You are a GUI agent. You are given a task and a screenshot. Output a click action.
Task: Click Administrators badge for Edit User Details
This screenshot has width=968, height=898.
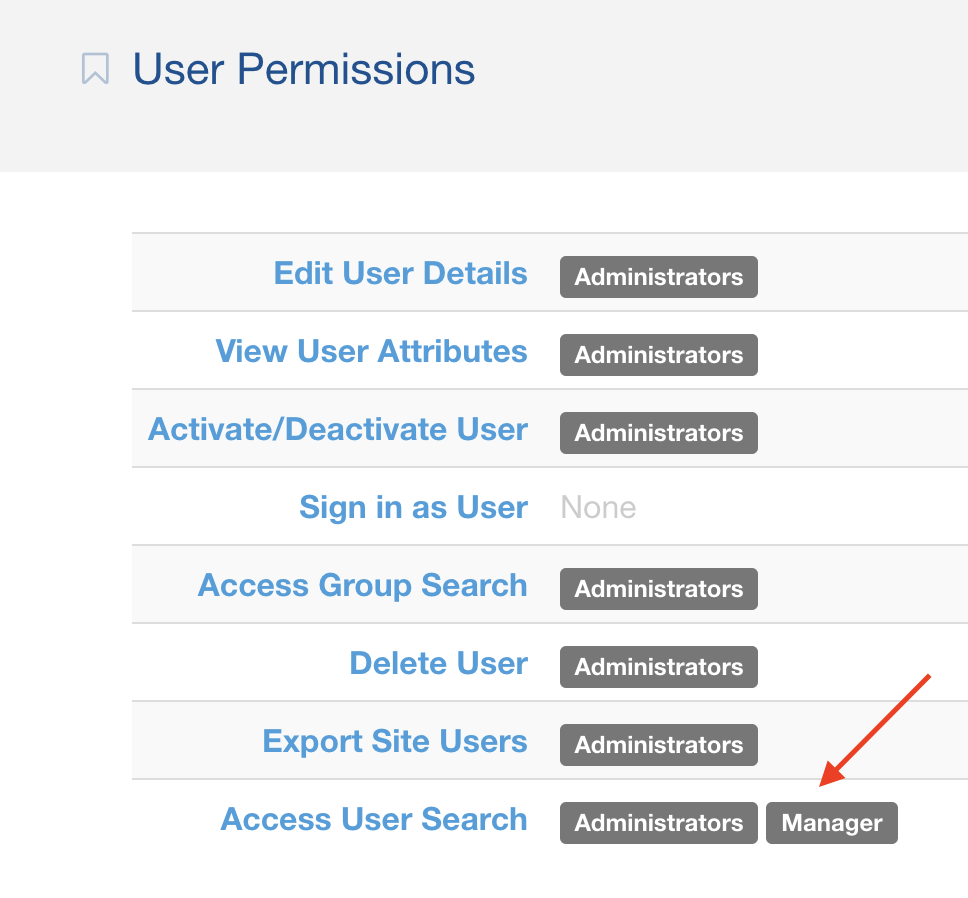coord(659,277)
